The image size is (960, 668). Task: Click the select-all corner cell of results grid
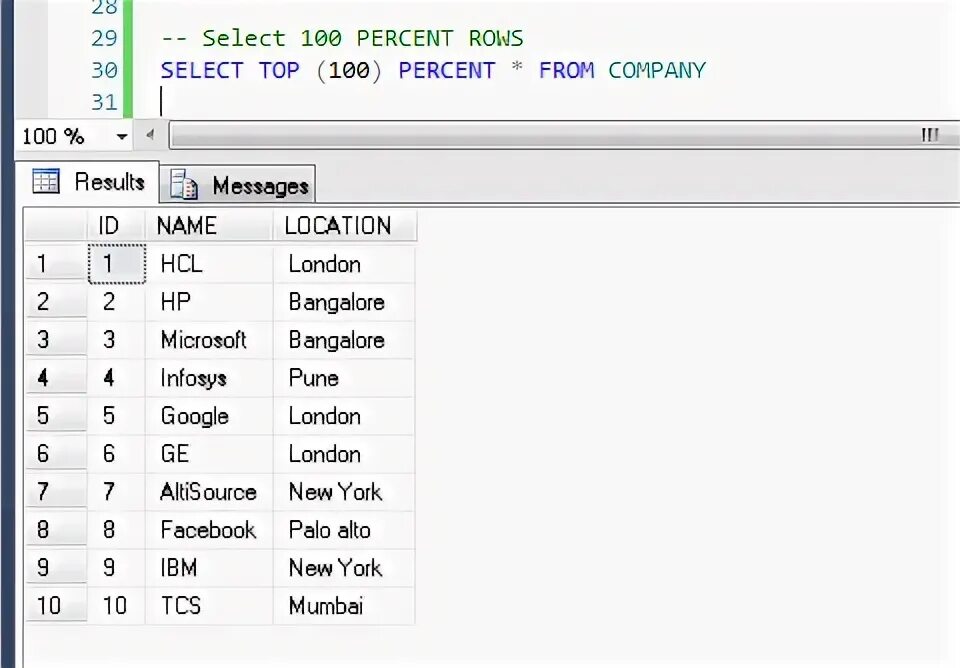click(56, 225)
